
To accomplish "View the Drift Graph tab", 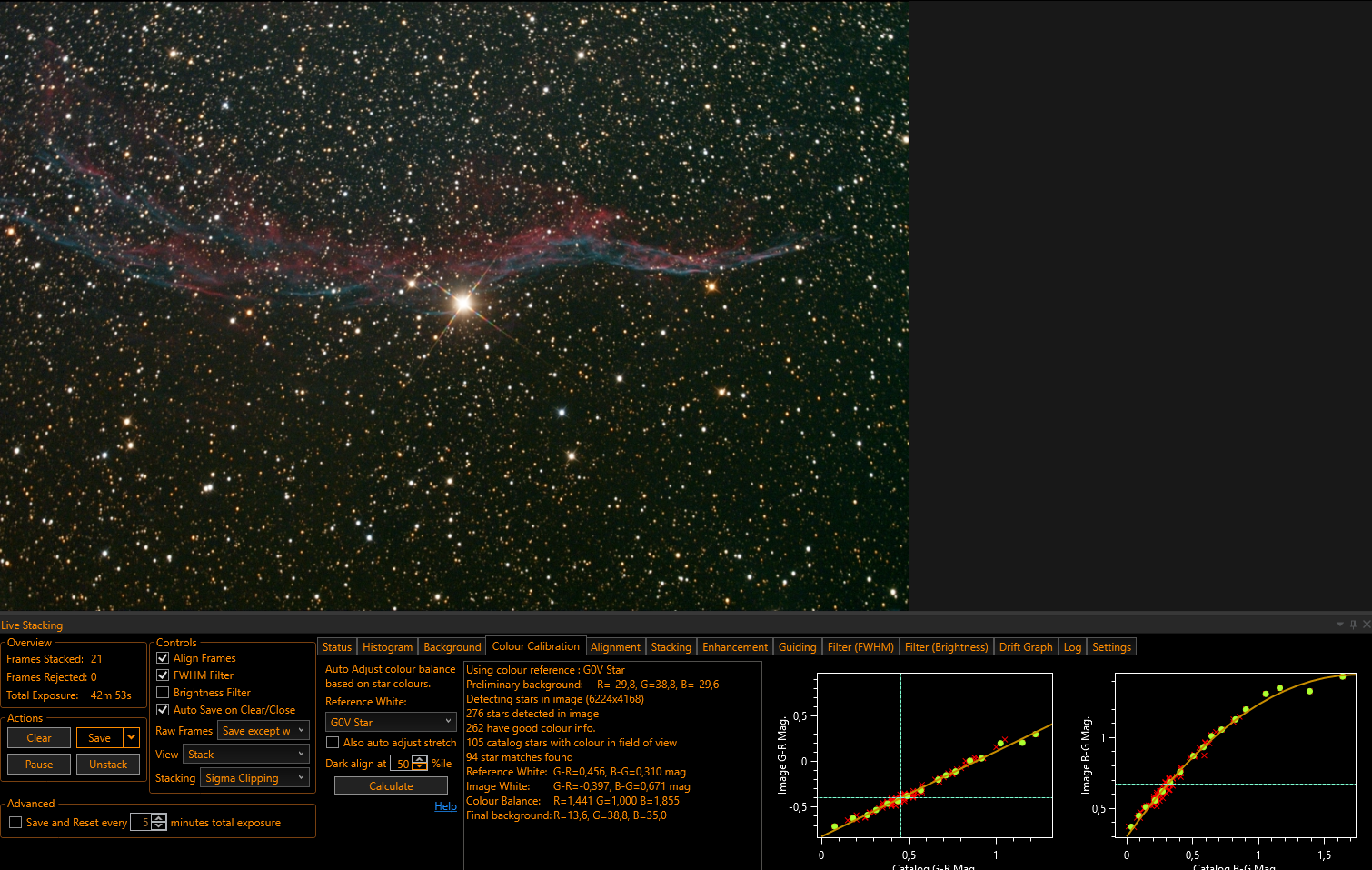I will click(1026, 647).
